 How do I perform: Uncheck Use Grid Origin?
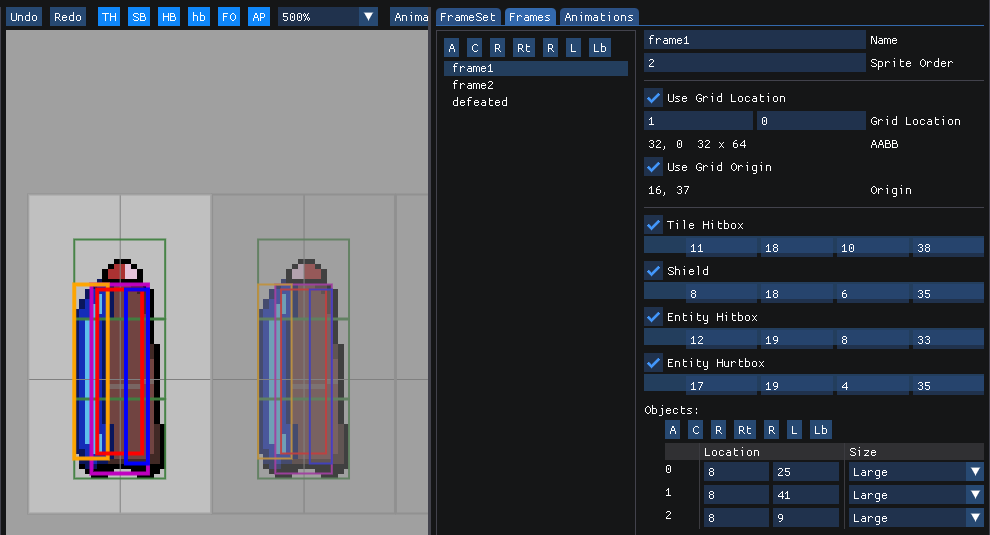[653, 167]
